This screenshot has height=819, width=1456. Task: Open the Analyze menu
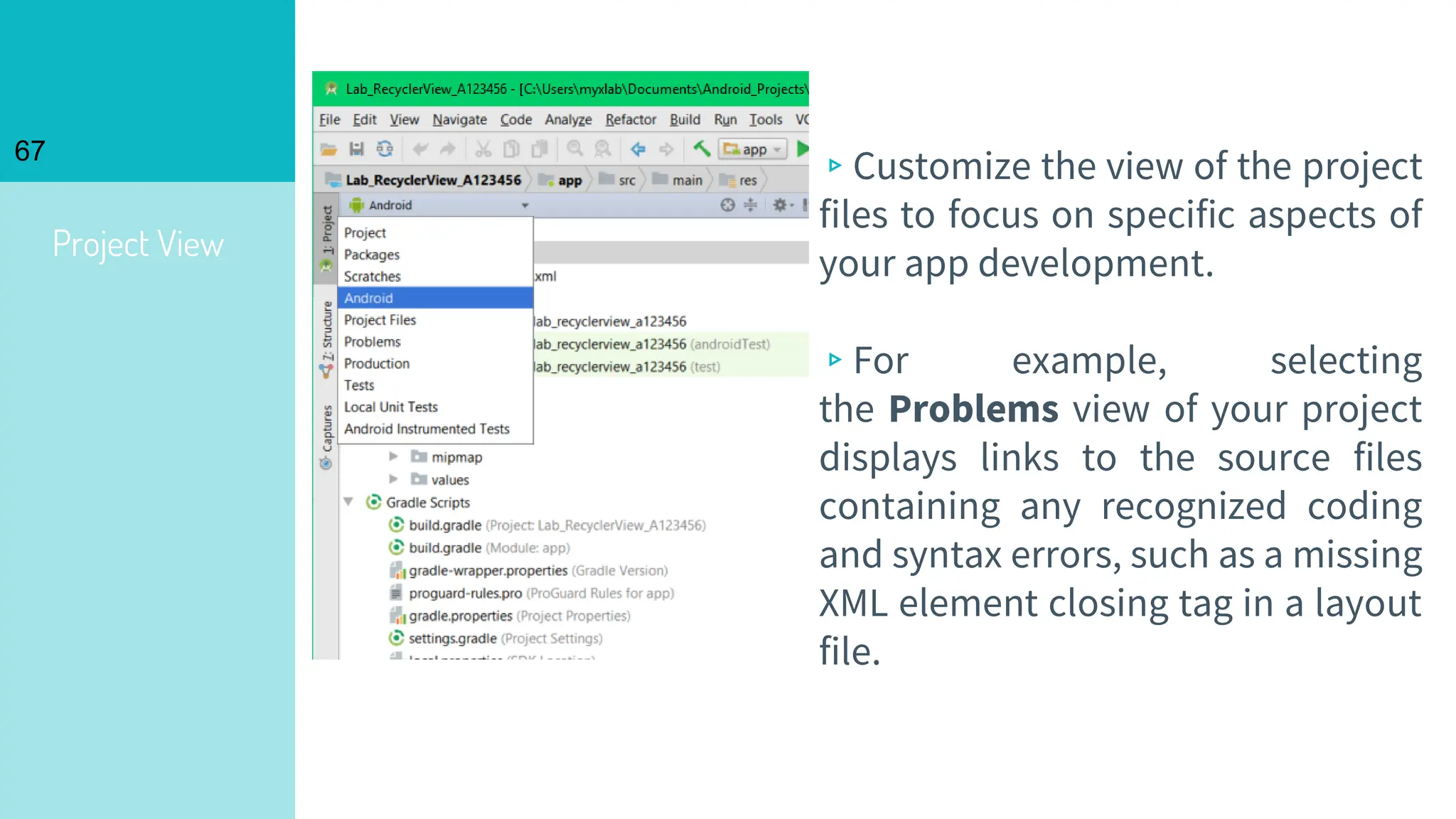pyautogui.click(x=568, y=119)
